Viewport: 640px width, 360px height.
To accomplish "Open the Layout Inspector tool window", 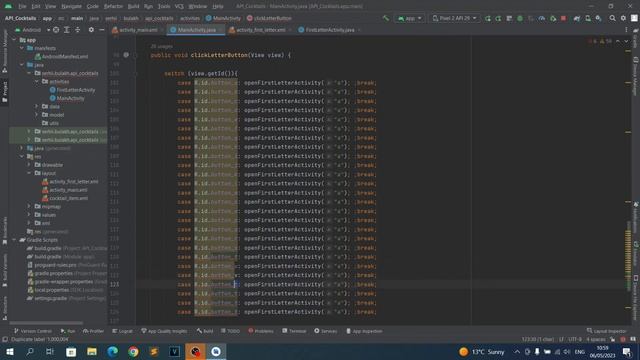I will pos(606,331).
